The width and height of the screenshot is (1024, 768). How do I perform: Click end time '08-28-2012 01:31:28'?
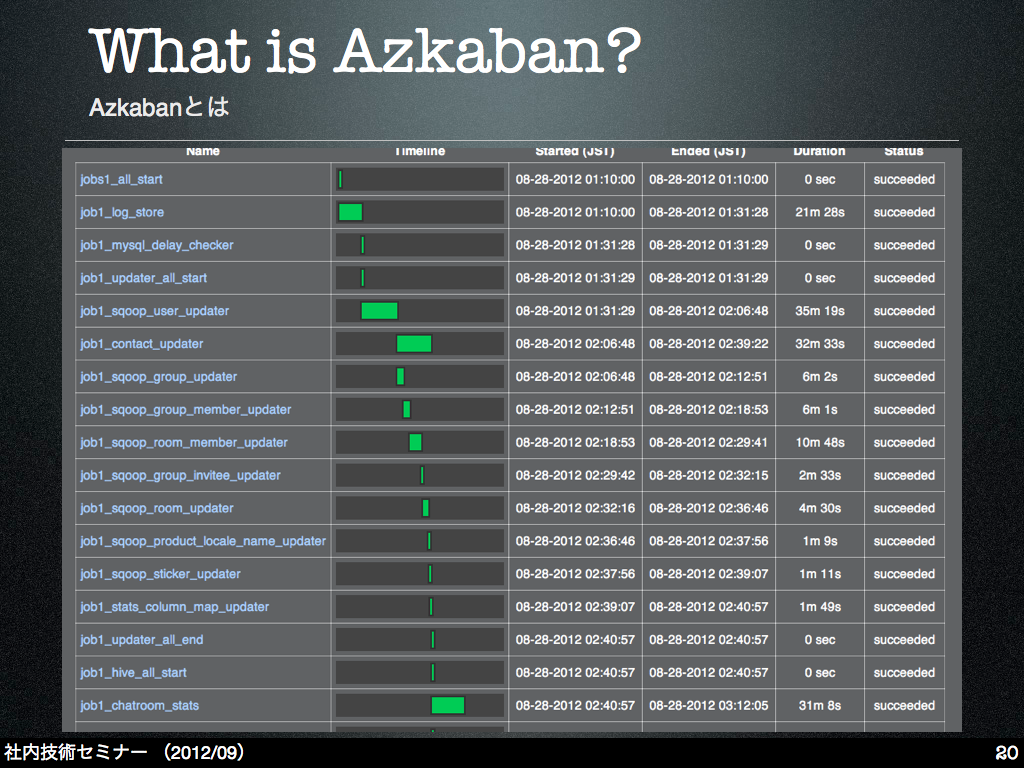point(709,212)
